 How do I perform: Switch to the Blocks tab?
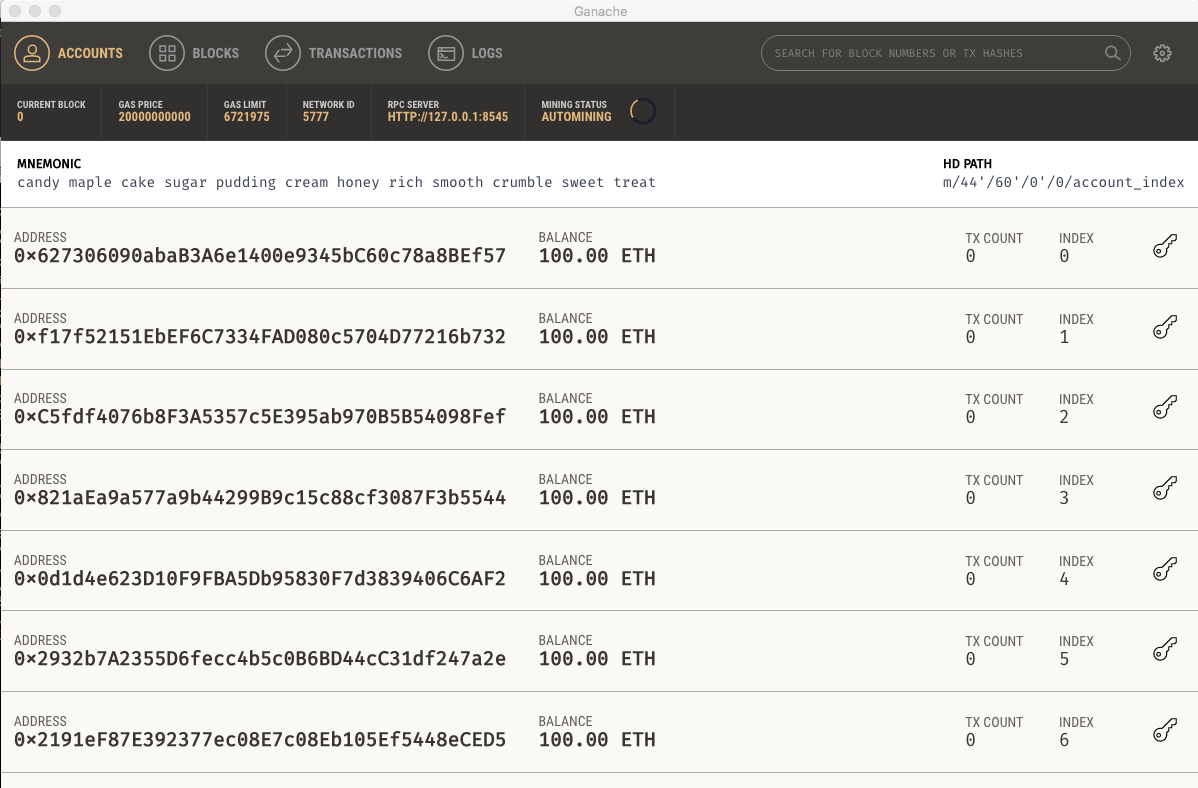click(194, 53)
